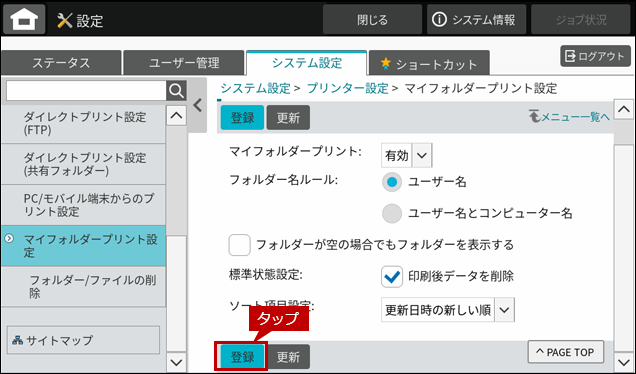Viewport: 636px width, 374px height.
Task: Open the ショートカット tab
Action: [x=429, y=63]
